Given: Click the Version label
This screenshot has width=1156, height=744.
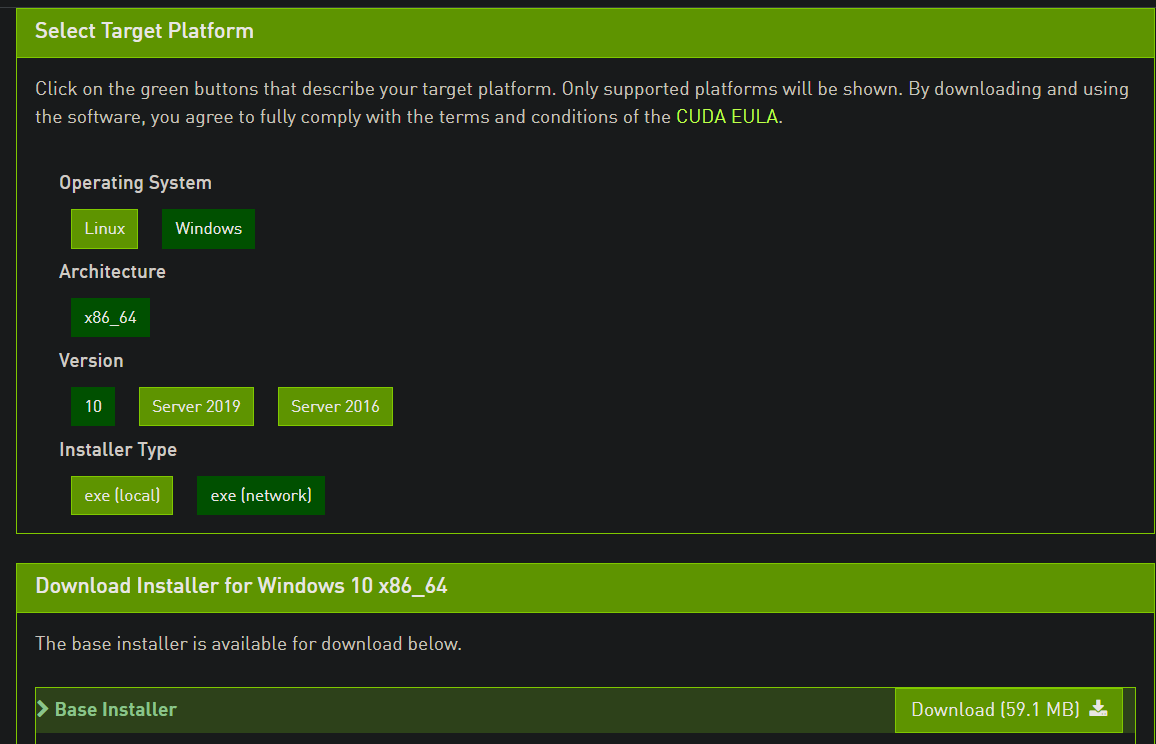Looking at the screenshot, I should point(91,361).
